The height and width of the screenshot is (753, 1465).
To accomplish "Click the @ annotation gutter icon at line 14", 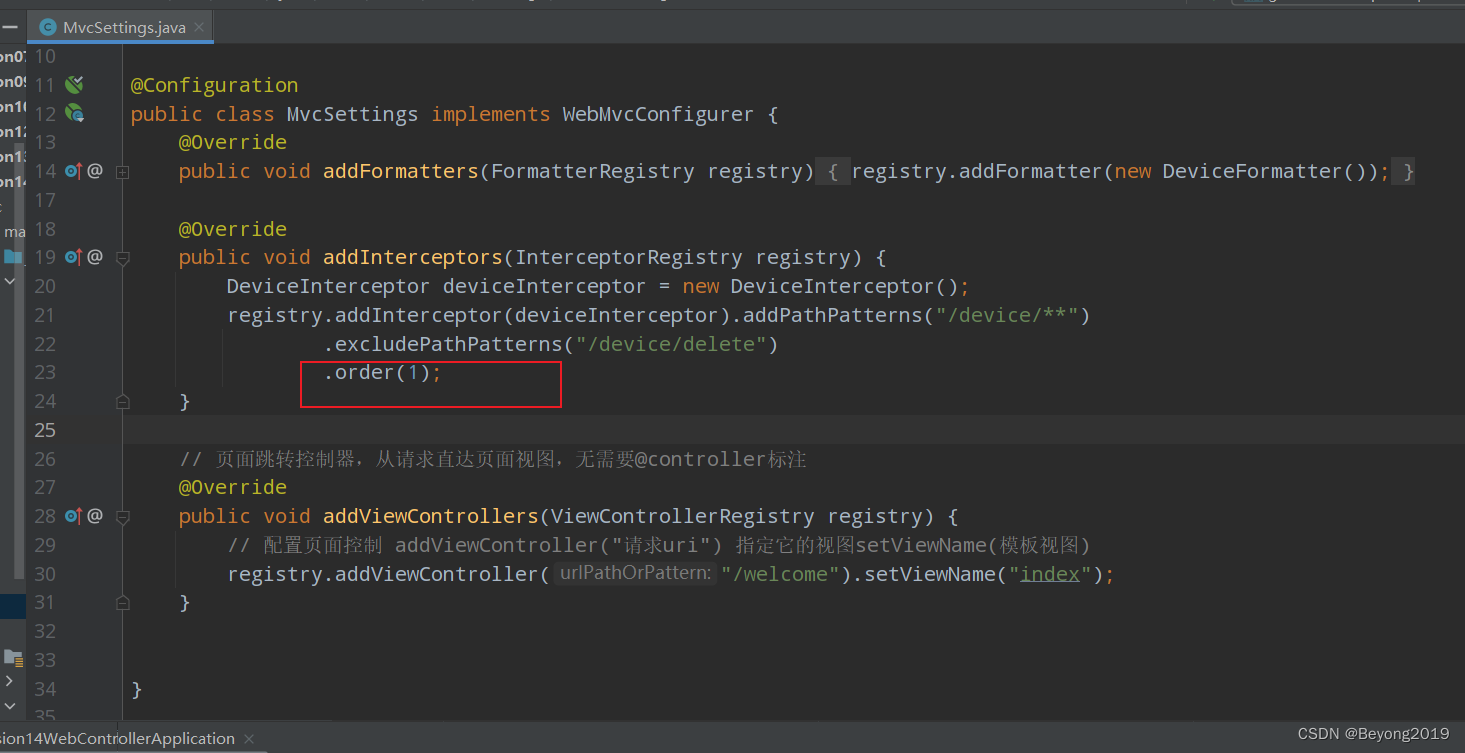I will click(x=95, y=171).
